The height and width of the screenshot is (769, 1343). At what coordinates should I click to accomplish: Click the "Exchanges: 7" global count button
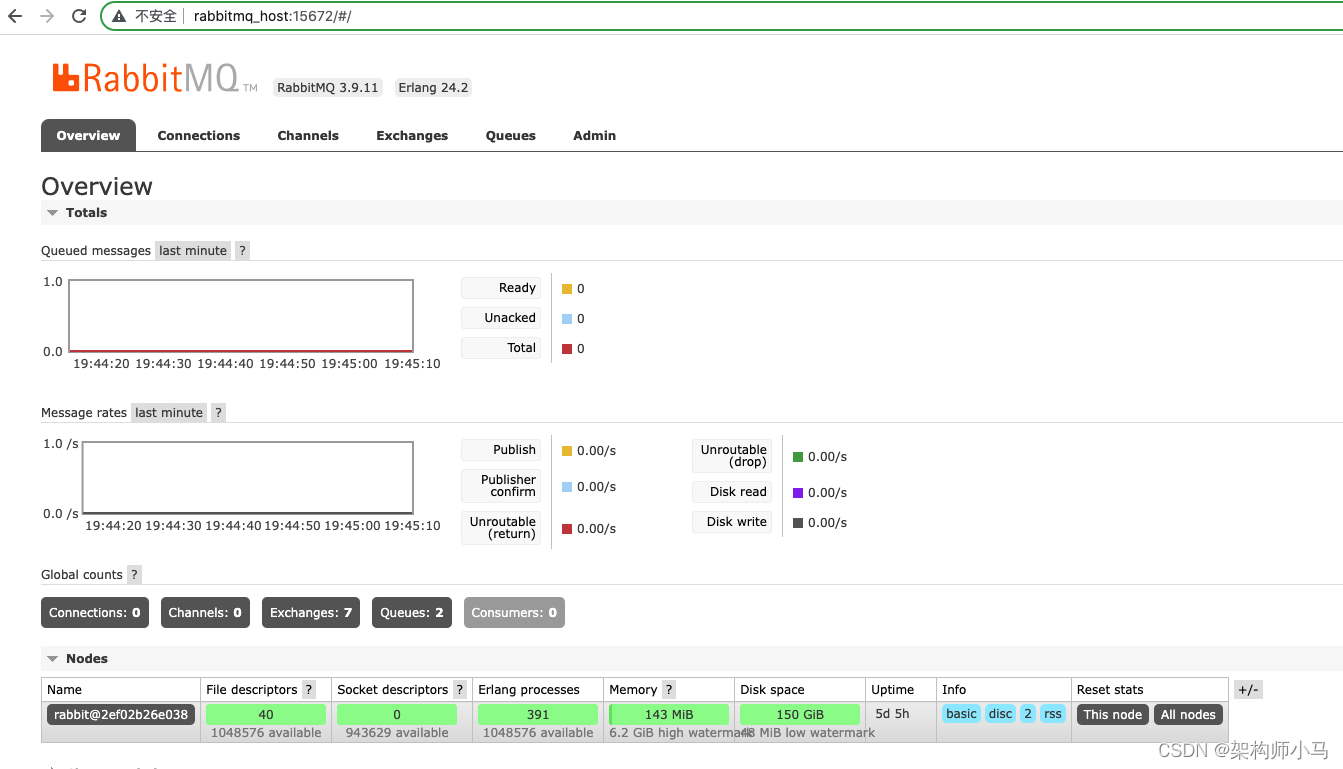tap(310, 612)
